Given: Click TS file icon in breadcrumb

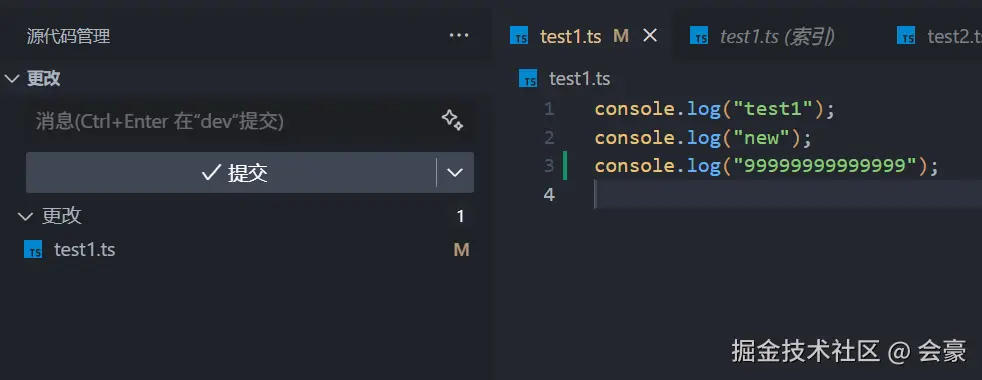Looking at the screenshot, I should click(529, 80).
